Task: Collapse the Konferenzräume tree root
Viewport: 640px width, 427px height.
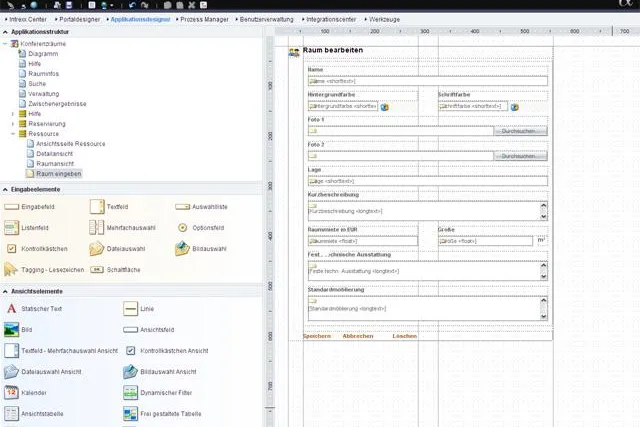Action: coord(5,44)
